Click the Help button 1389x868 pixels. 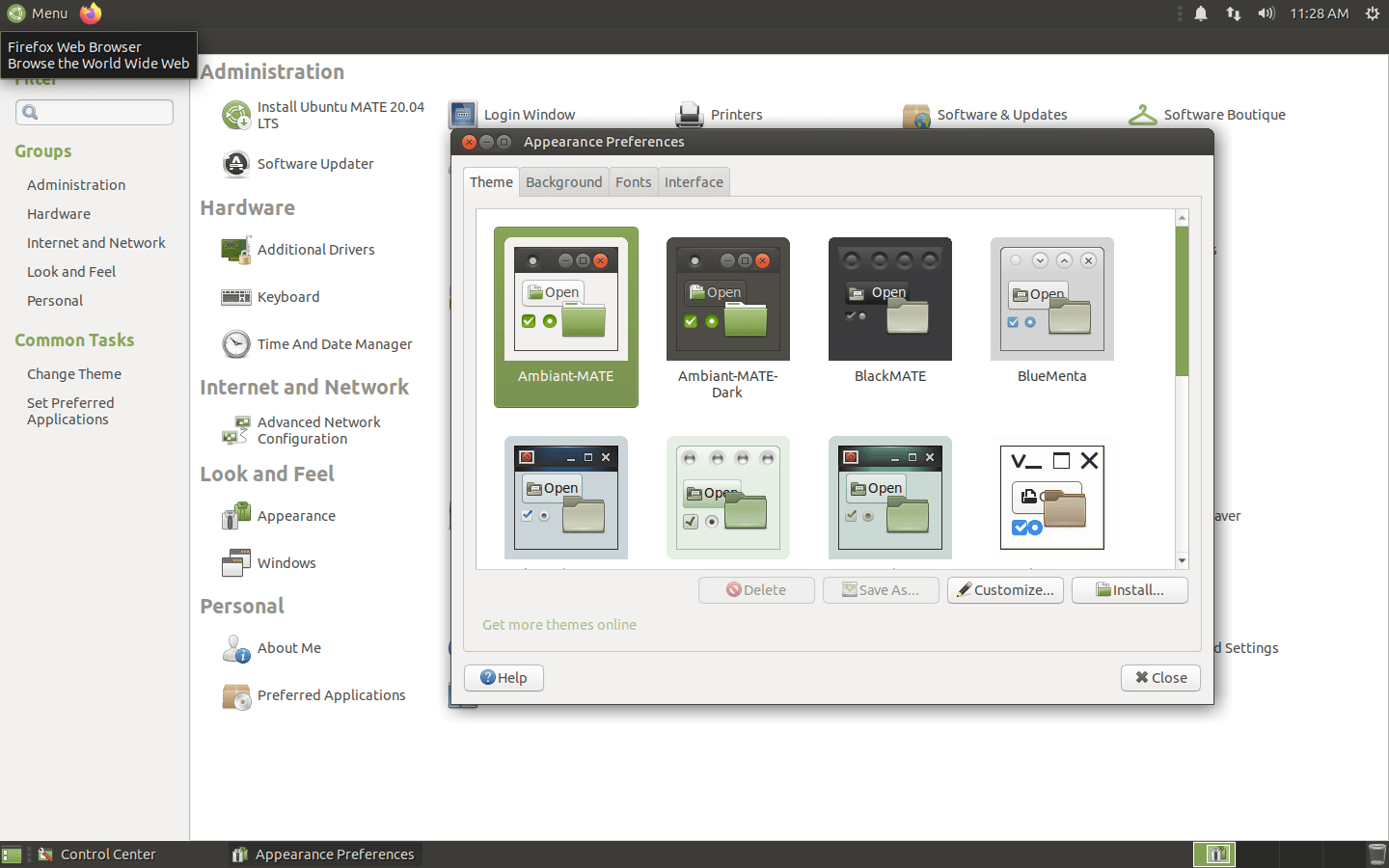click(x=504, y=678)
